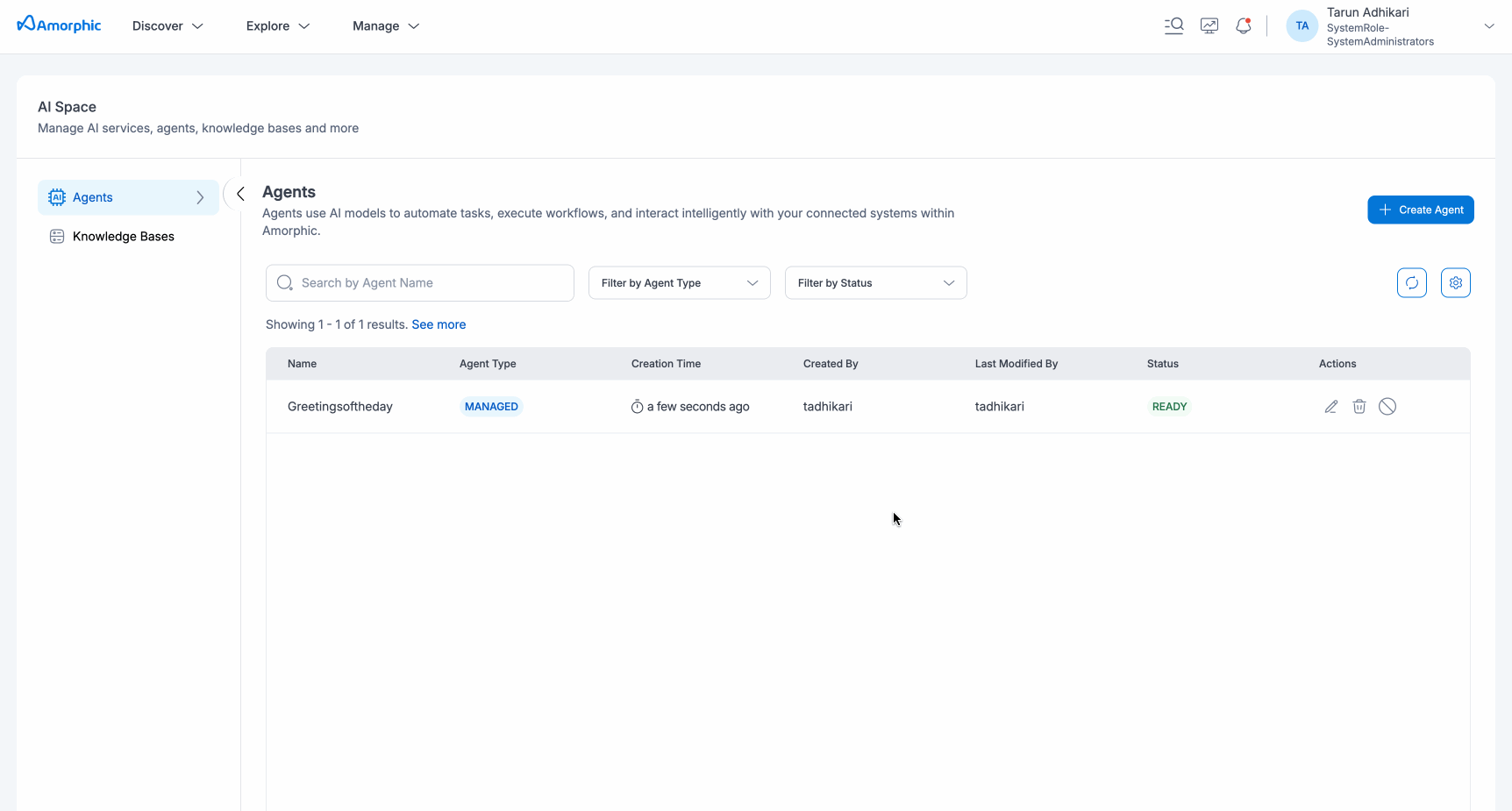This screenshot has height=811, width=1512.
Task: Open the Explore menu
Action: pyautogui.click(x=278, y=26)
